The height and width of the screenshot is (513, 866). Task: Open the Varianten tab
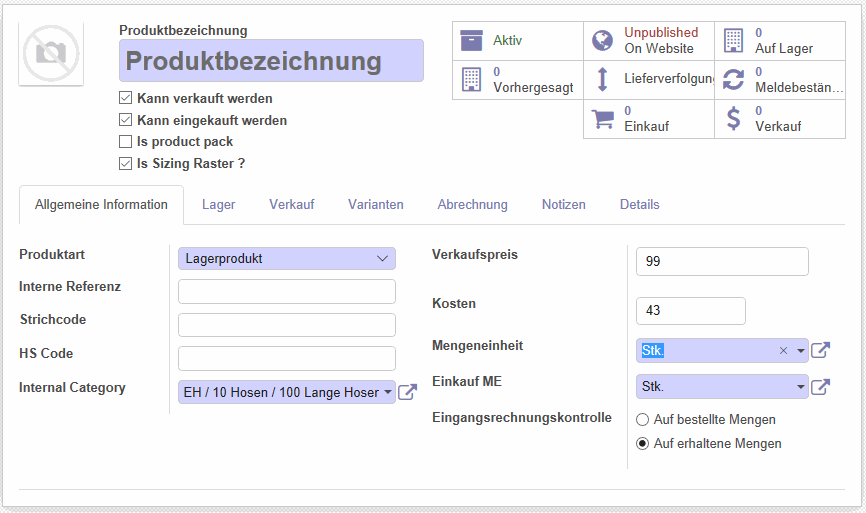point(376,205)
